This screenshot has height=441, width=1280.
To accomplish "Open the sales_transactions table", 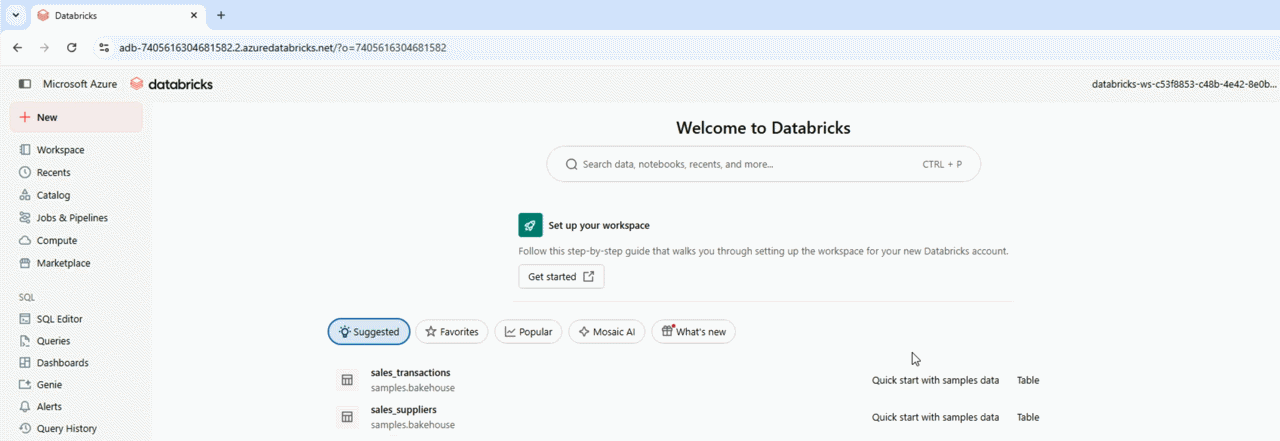I will (x=410, y=373).
